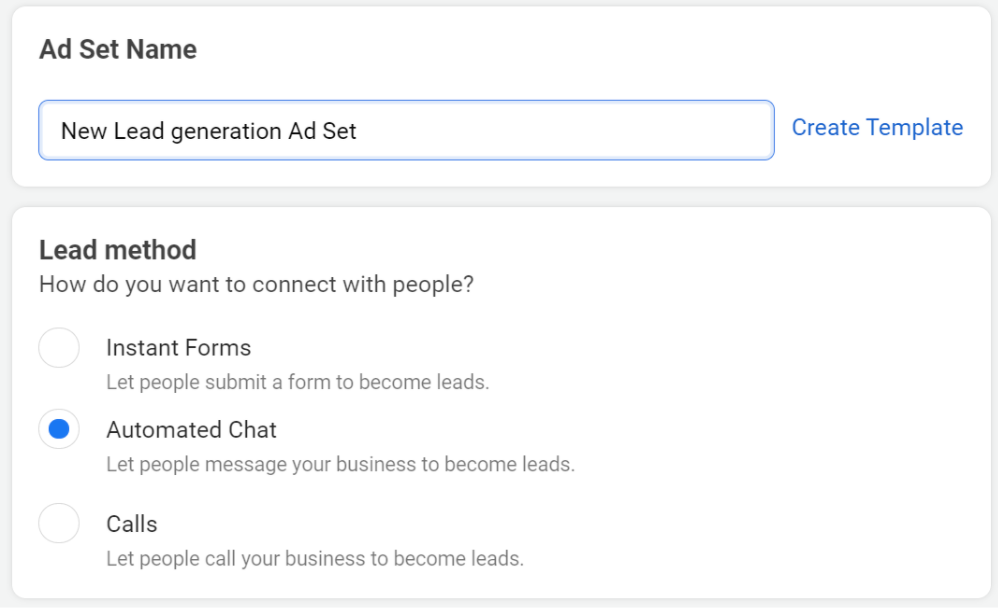998x608 pixels.
Task: Click the Ad Set Name heading
Action: coord(117,48)
